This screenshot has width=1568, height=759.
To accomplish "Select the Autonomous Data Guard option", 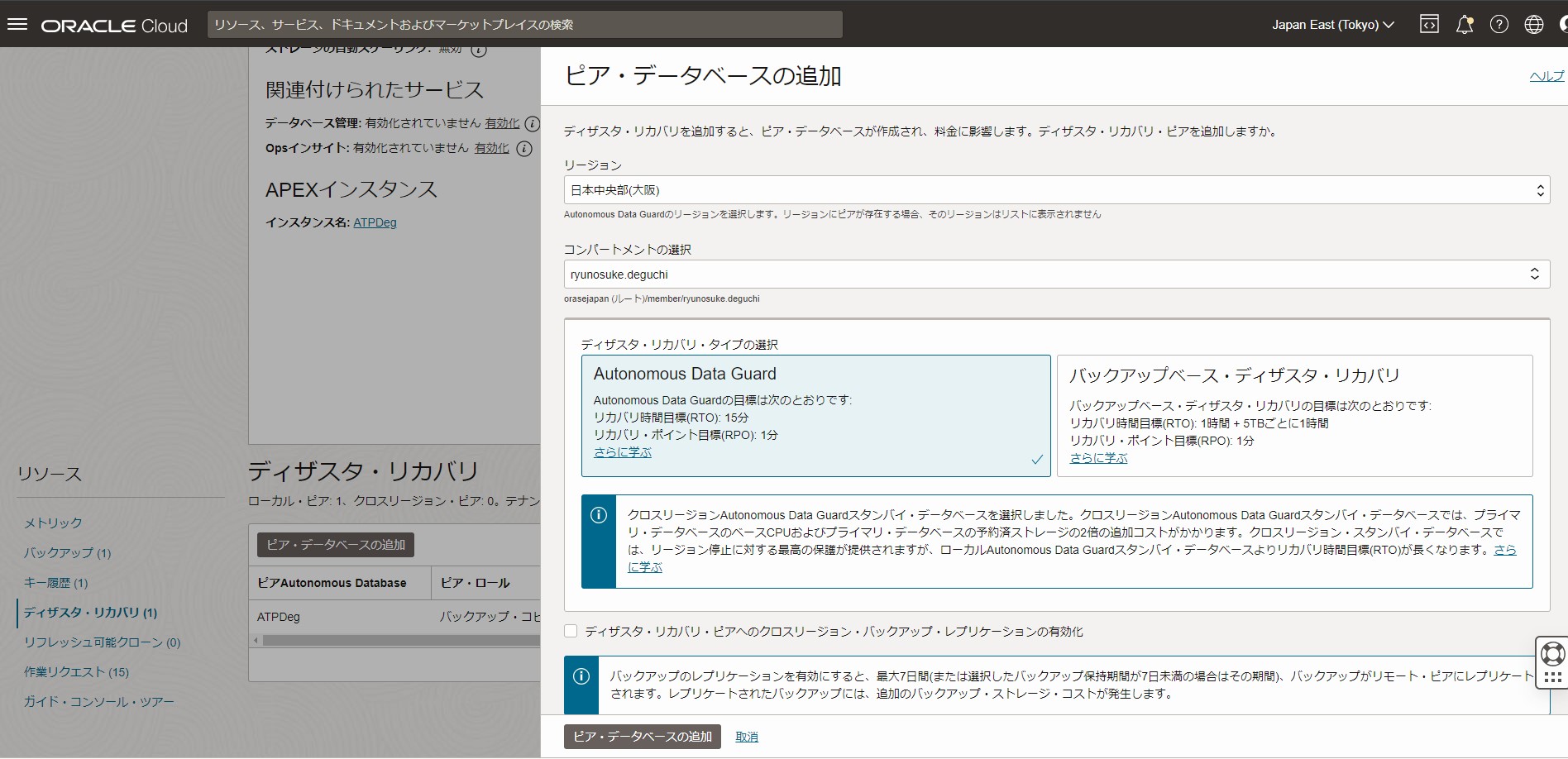I will point(815,416).
